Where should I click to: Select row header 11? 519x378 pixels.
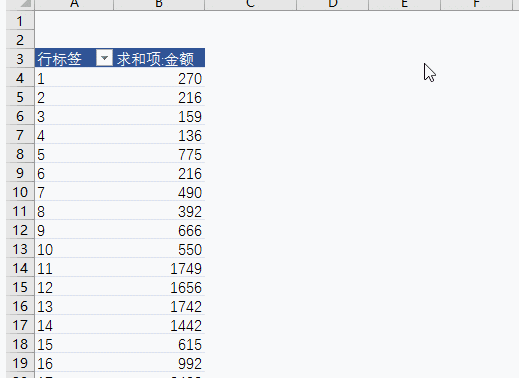click(20, 211)
